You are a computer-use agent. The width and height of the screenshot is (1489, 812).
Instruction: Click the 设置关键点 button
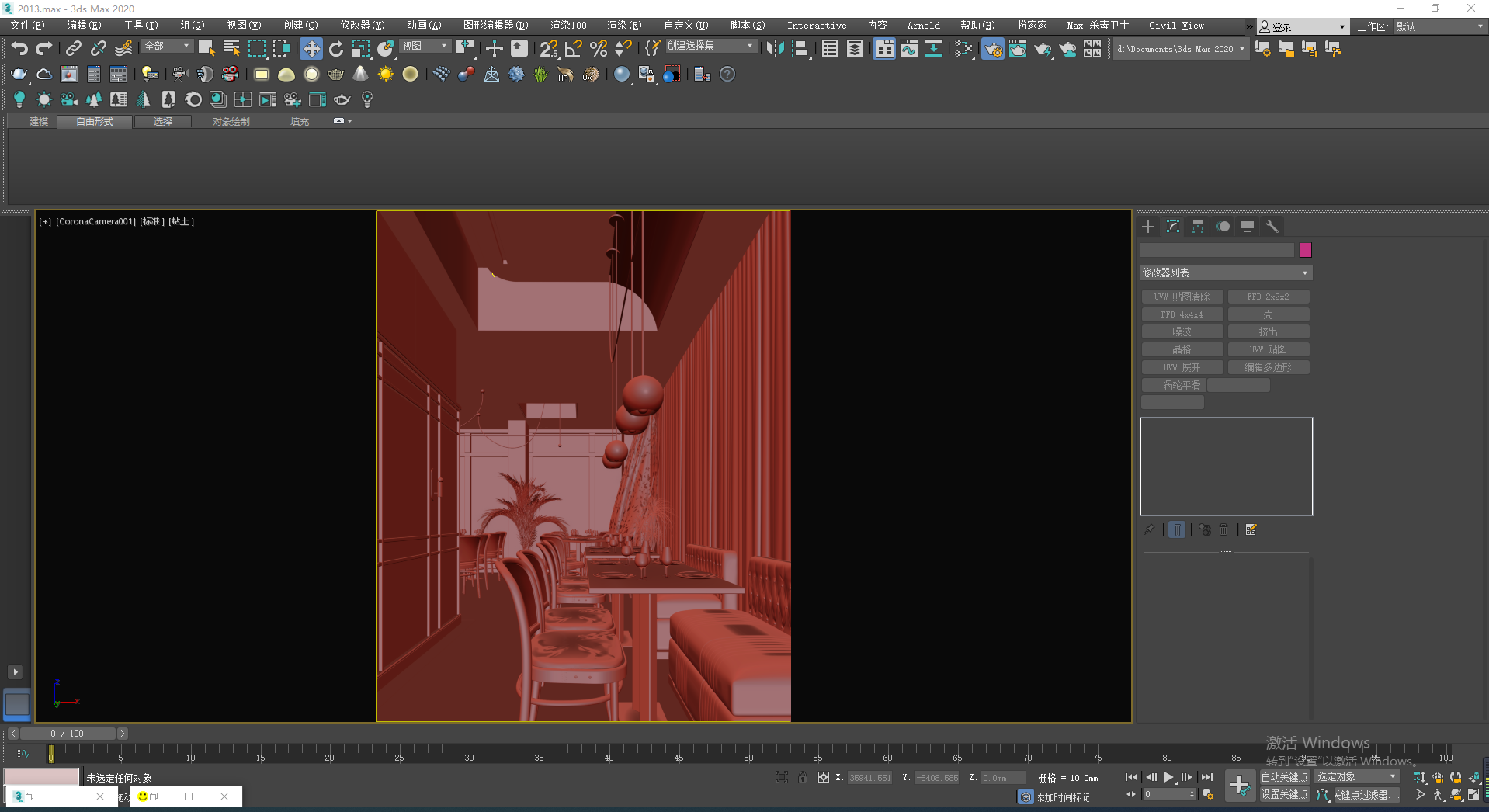[x=1284, y=795]
